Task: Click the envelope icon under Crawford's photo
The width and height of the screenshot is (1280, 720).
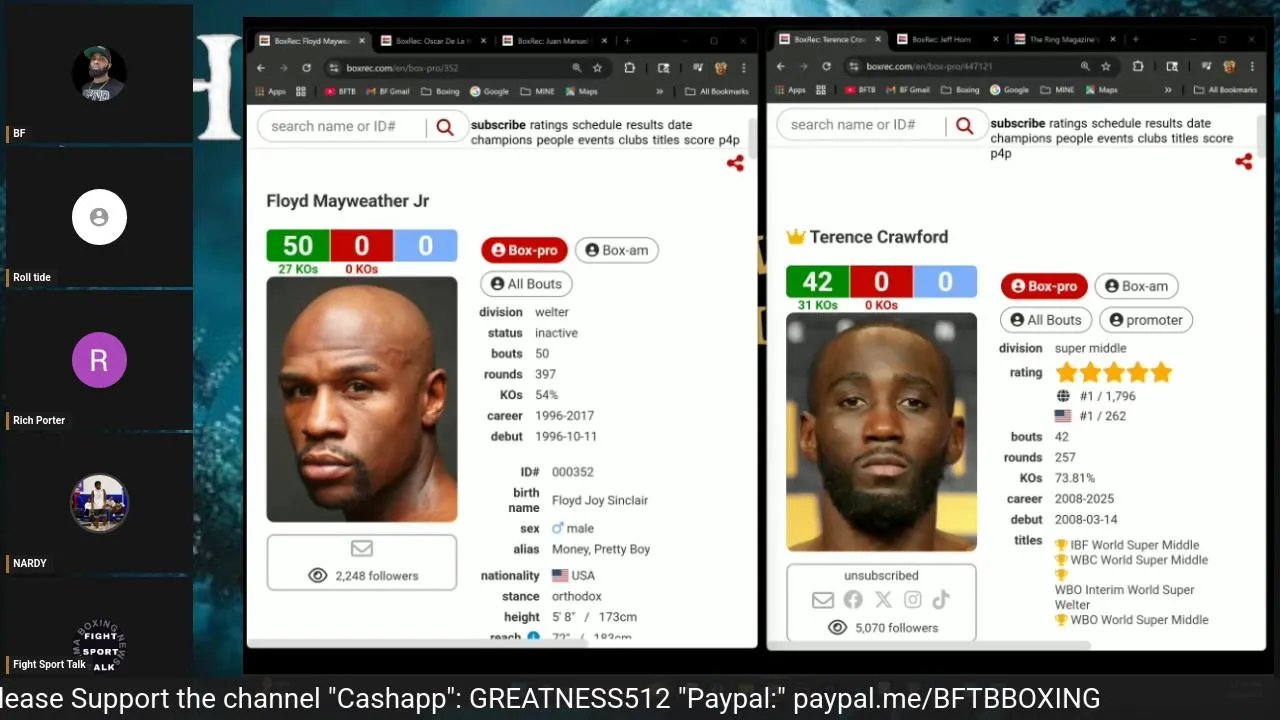Action: [x=823, y=600]
